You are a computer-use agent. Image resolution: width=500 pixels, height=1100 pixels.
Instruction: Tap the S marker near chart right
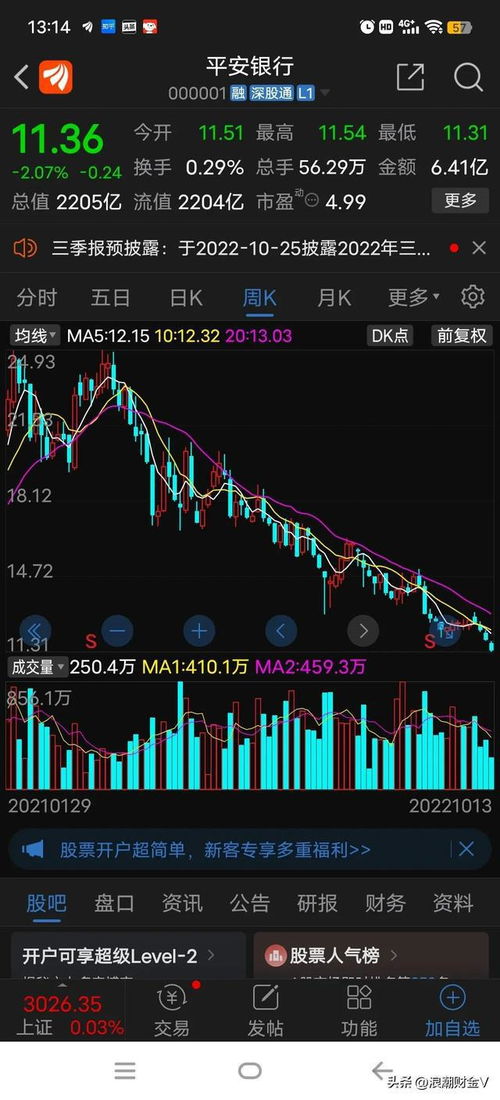coord(429,639)
